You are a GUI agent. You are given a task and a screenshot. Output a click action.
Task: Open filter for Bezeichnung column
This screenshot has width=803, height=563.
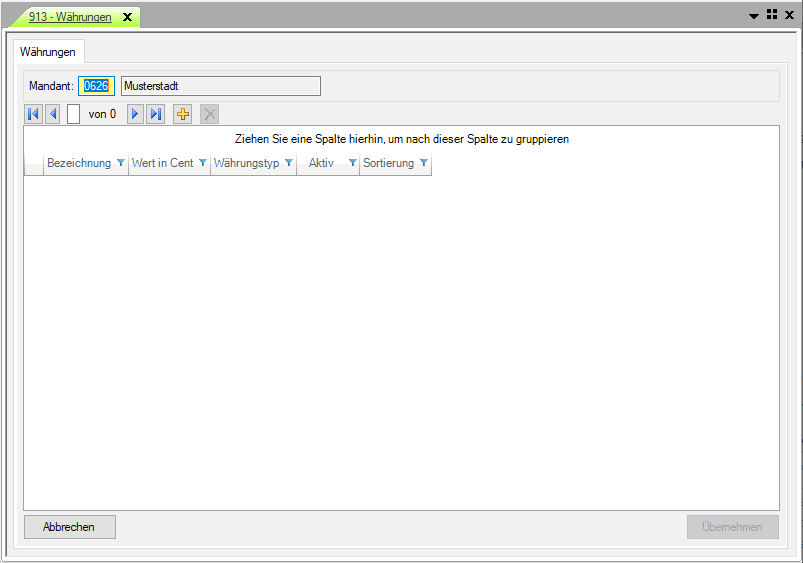120,163
